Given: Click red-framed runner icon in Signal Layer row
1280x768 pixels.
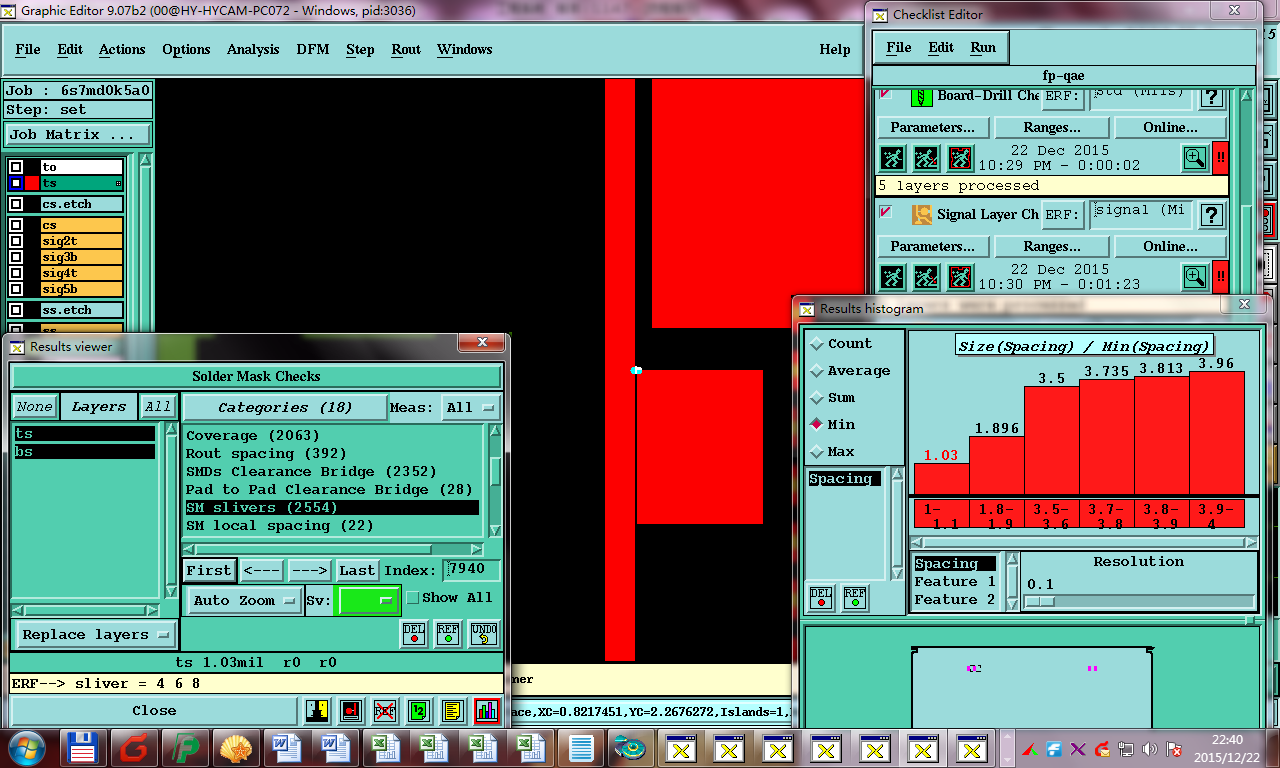Looking at the screenshot, I should [960, 277].
